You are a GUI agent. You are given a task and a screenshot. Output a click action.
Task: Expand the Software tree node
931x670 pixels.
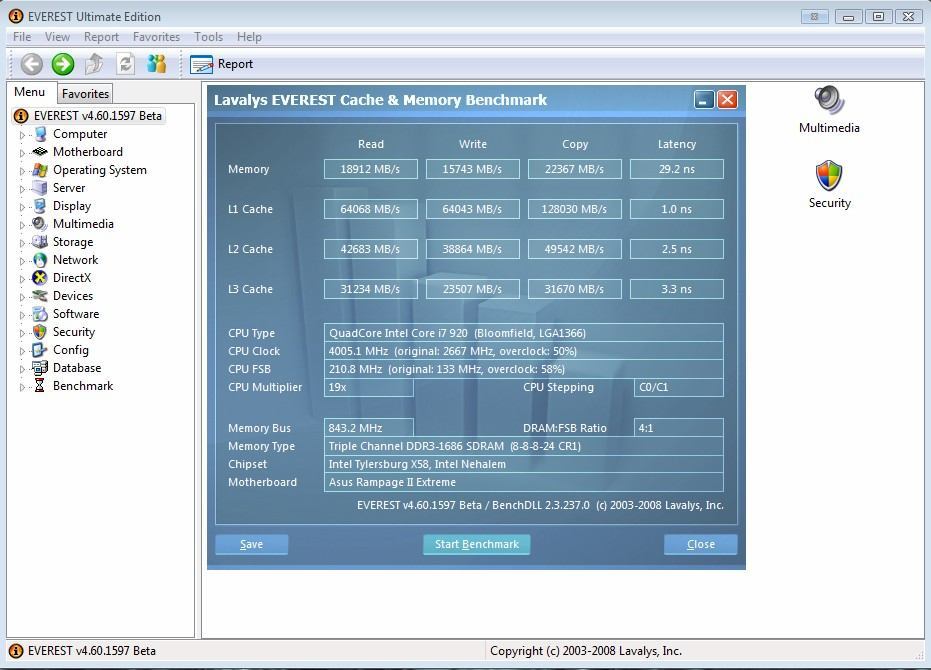[22, 315]
